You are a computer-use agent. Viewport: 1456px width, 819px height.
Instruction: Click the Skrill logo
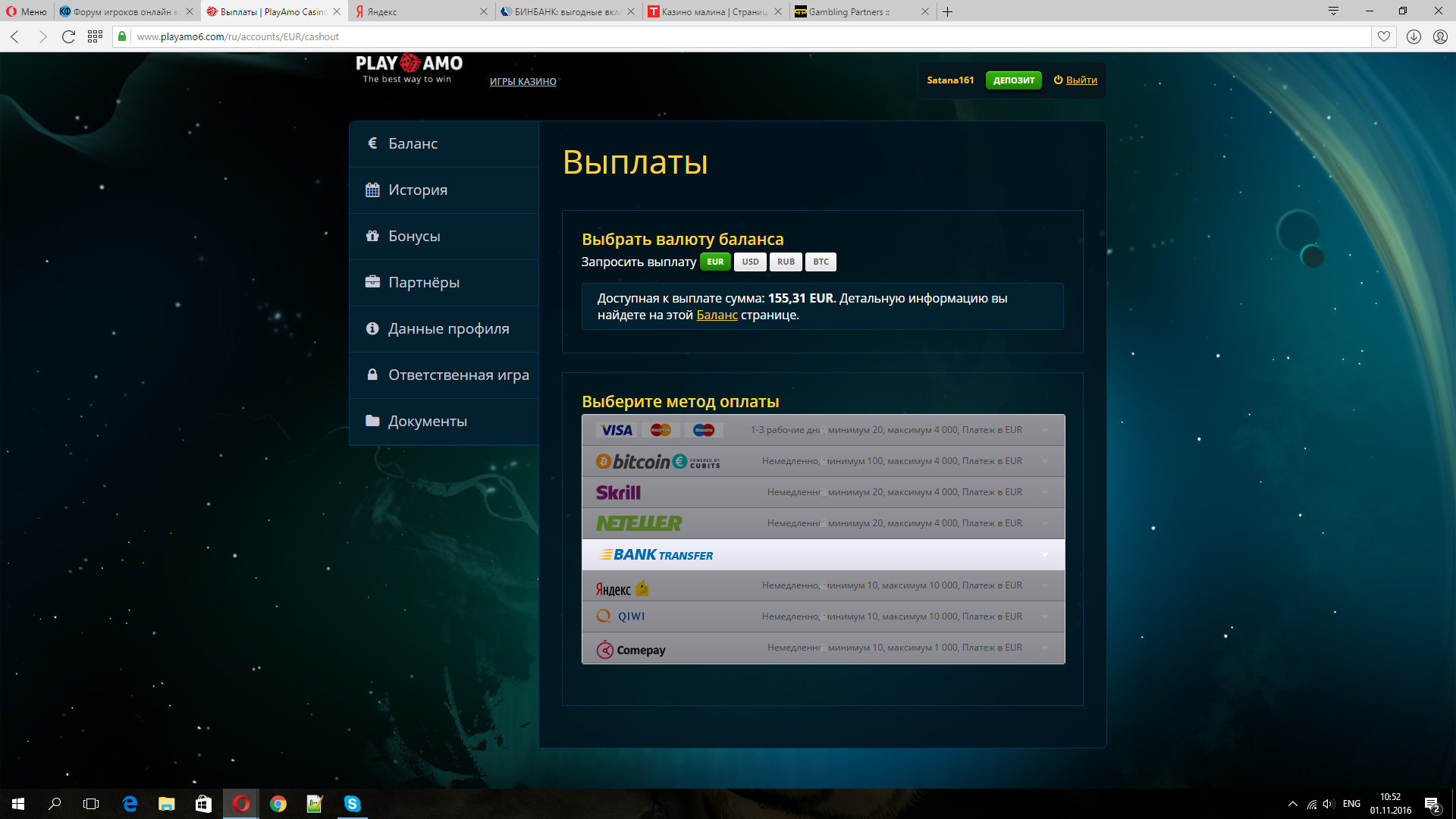pyautogui.click(x=618, y=493)
